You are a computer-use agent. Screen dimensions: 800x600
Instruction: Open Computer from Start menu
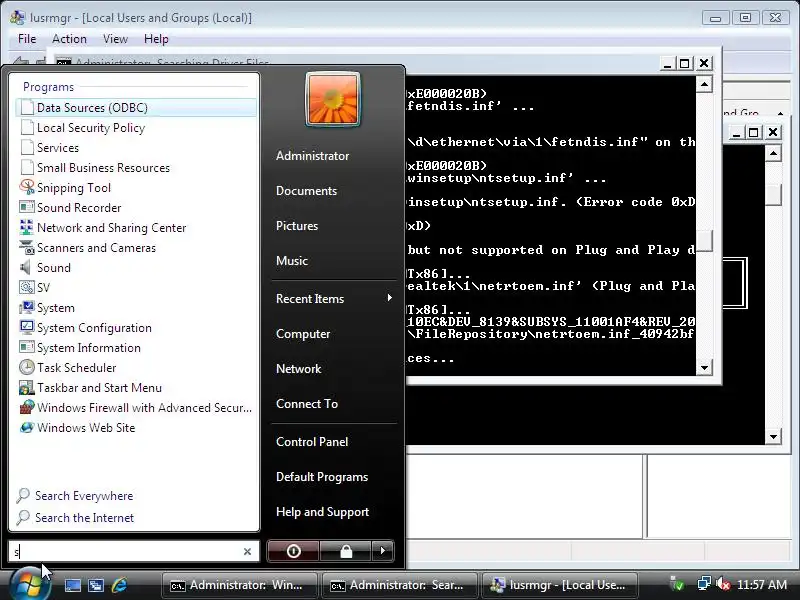tap(303, 334)
